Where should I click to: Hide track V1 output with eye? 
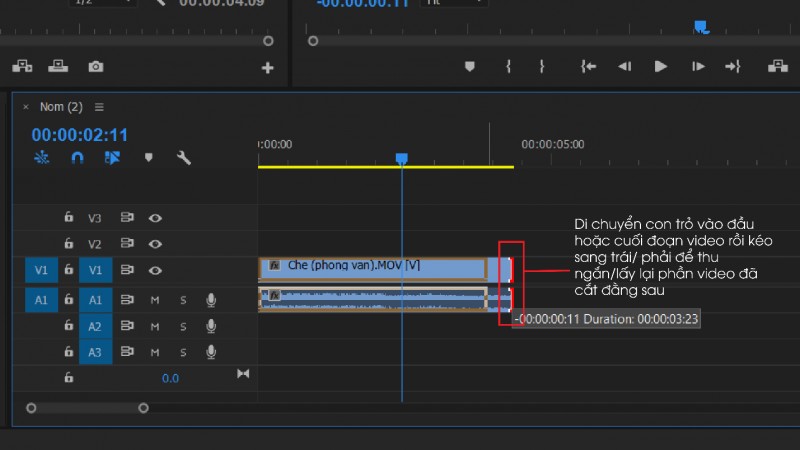[x=155, y=270]
